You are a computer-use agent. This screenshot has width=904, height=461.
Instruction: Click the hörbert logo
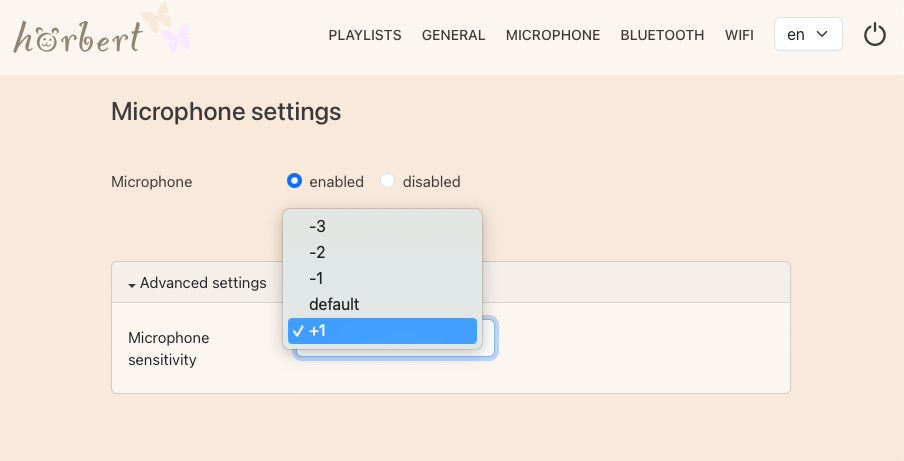pos(78,36)
